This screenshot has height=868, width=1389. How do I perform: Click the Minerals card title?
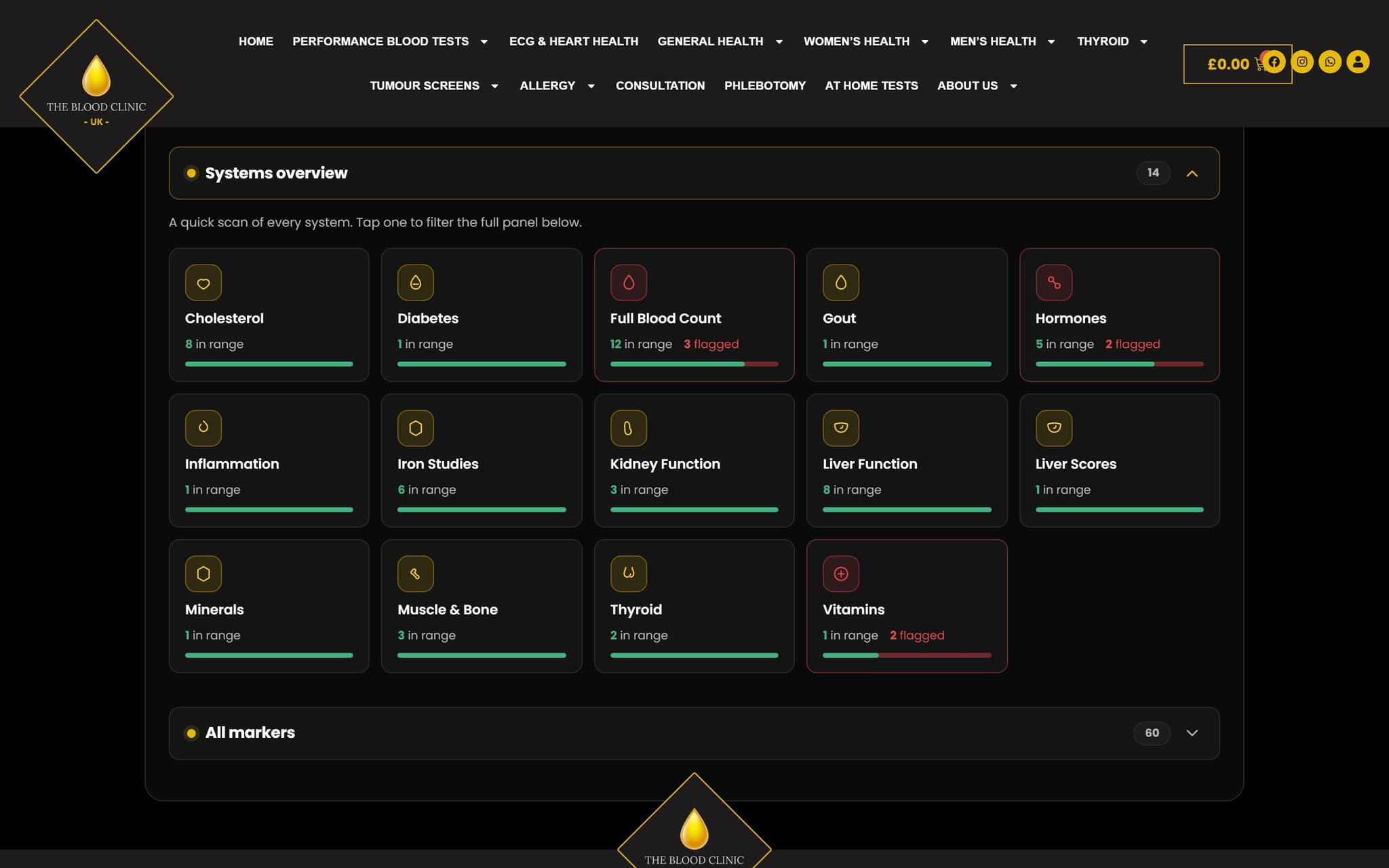click(214, 610)
